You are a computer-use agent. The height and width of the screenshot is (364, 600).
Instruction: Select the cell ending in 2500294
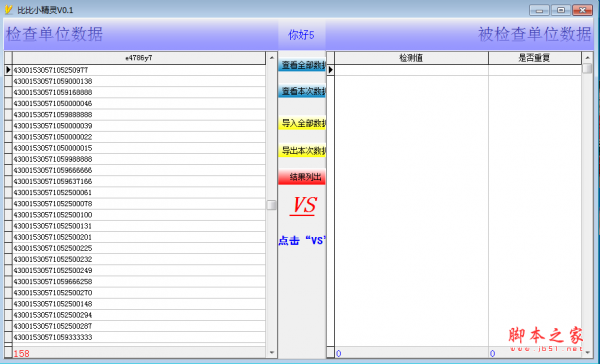coord(139,315)
